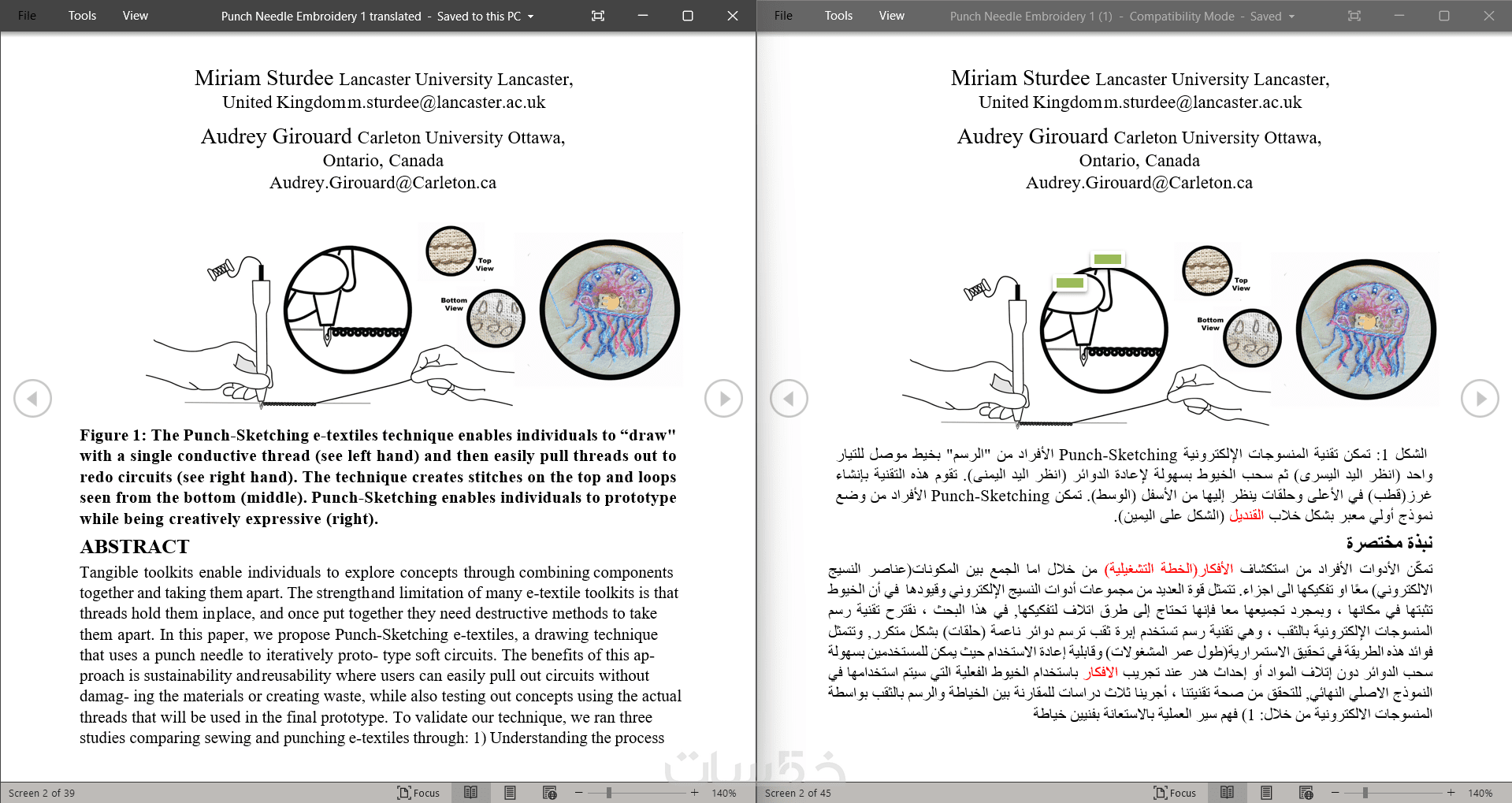Image resolution: width=1512 pixels, height=803 pixels.
Task: Open File menu in the Compatibility Mode window
Action: (784, 16)
